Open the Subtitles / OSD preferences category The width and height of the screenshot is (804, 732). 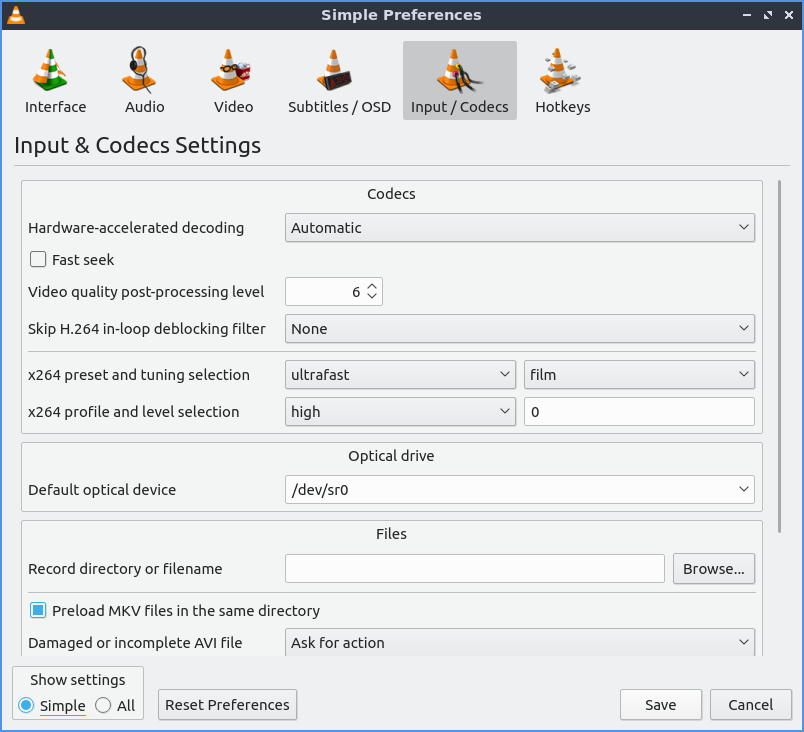[x=339, y=81]
